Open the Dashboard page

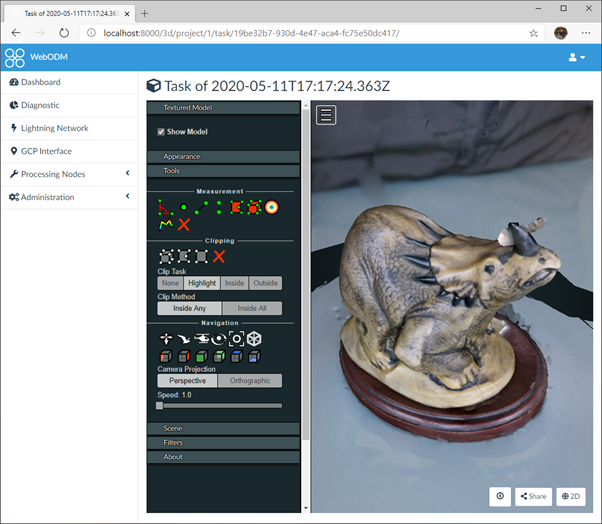pyautogui.click(x=40, y=82)
